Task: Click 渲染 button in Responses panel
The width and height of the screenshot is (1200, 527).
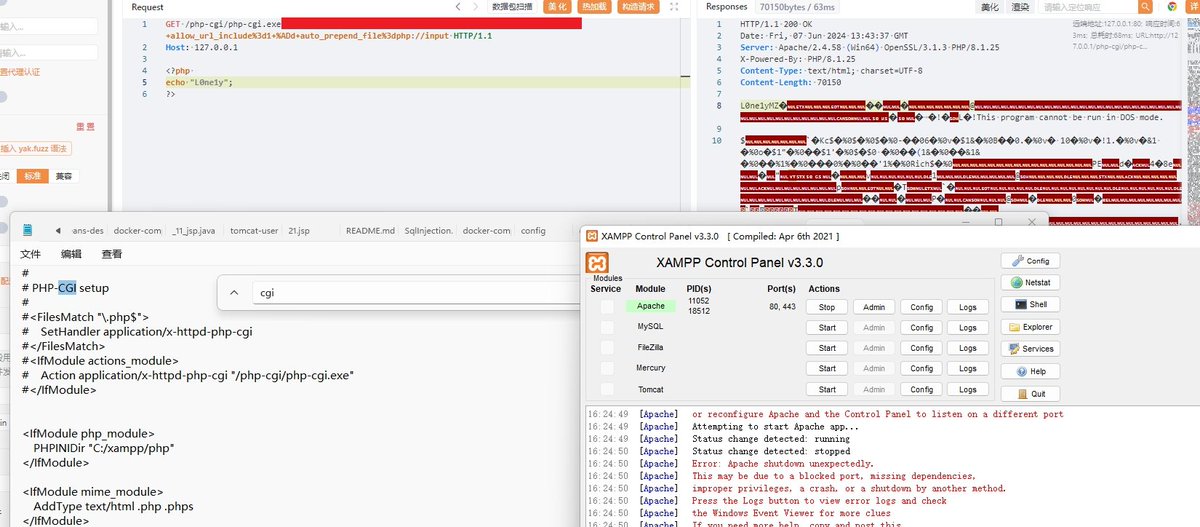Action: coord(1020,7)
